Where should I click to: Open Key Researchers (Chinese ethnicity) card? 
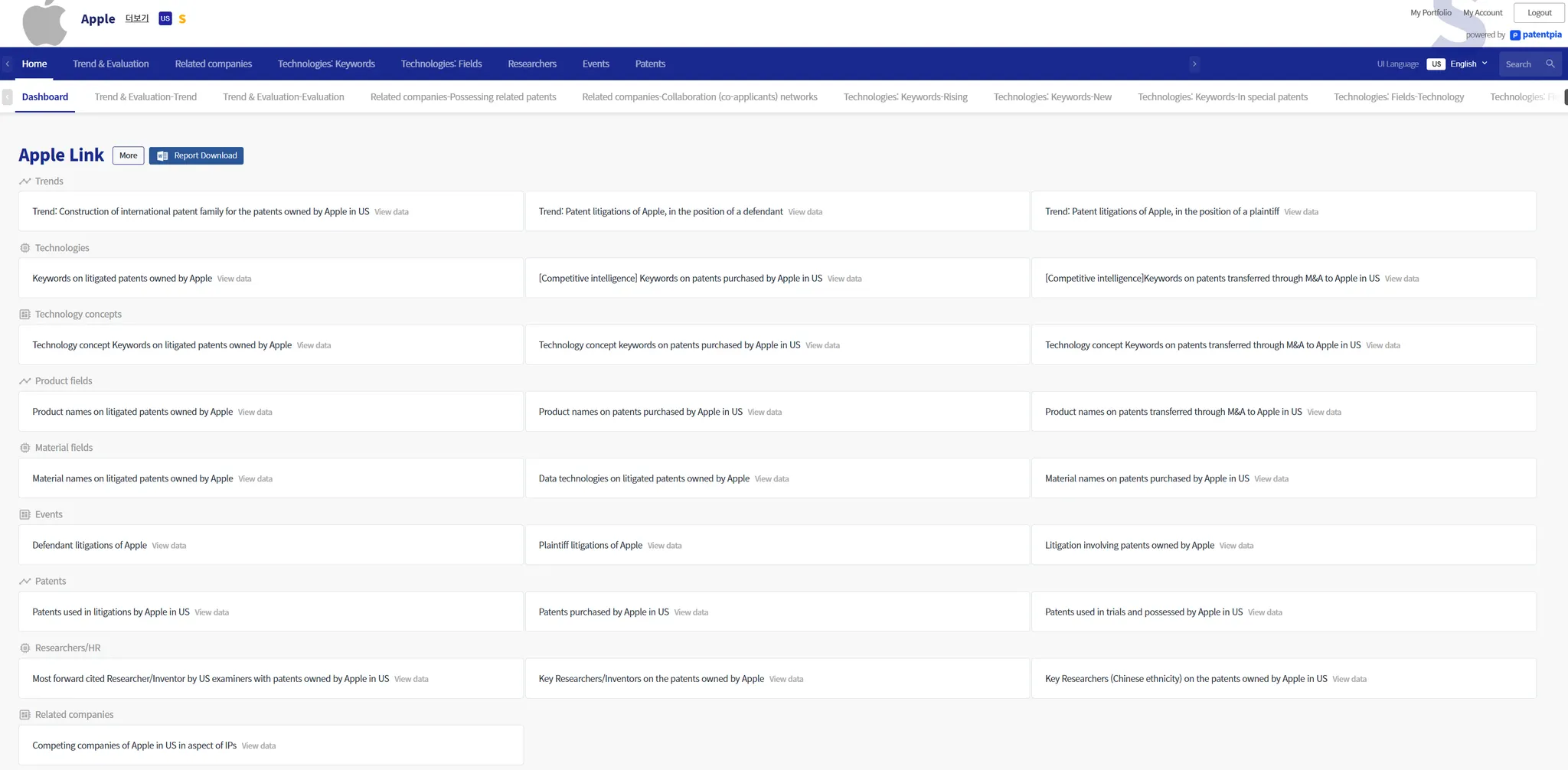click(1283, 678)
